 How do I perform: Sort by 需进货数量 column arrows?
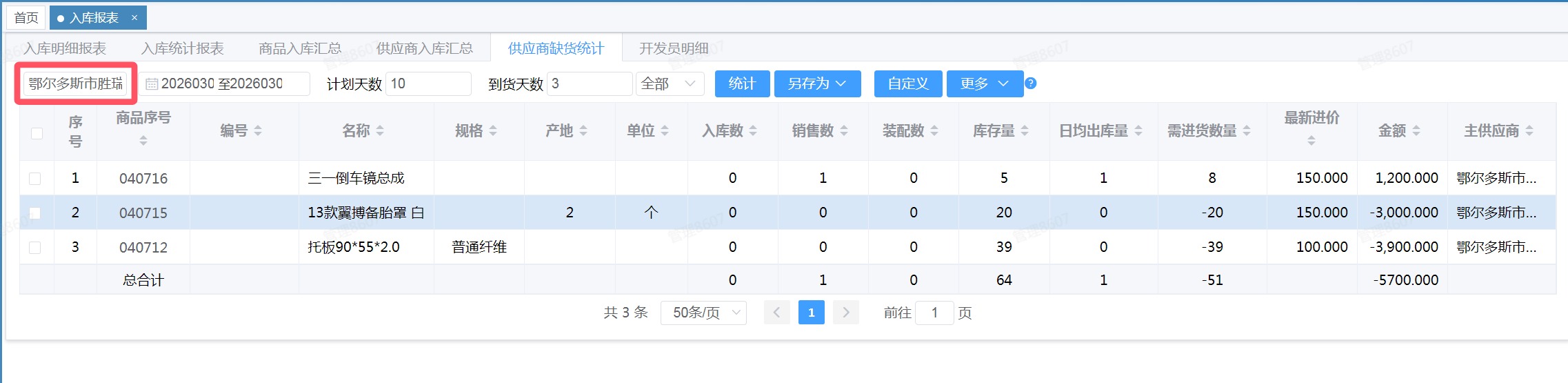pos(1247,130)
